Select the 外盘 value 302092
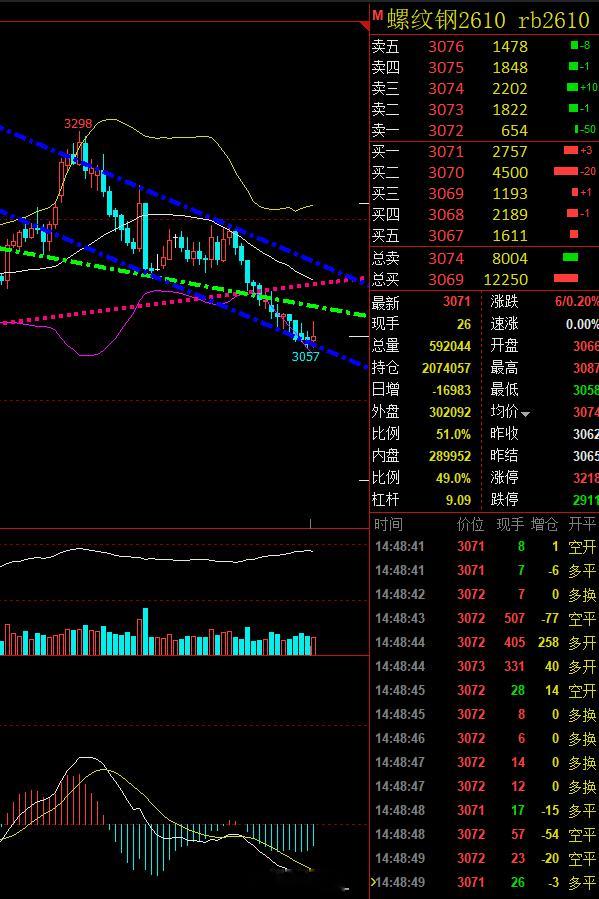 (x=450, y=412)
